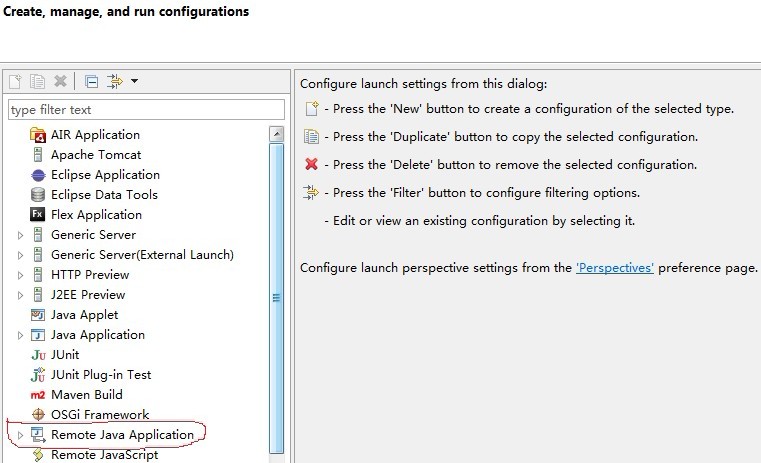Select the JUnit Plug-in Test entry
Image resolution: width=761 pixels, height=463 pixels.
coord(100,375)
